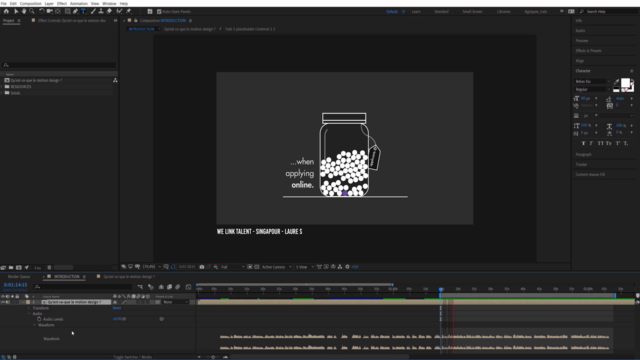Toggle Superscript in Character panel

pyautogui.click(x=618, y=143)
